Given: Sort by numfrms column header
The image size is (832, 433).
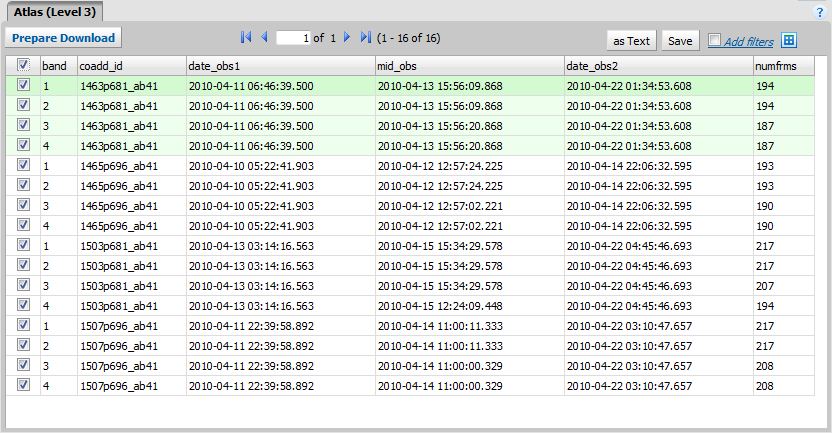Looking at the screenshot, I should point(784,66).
